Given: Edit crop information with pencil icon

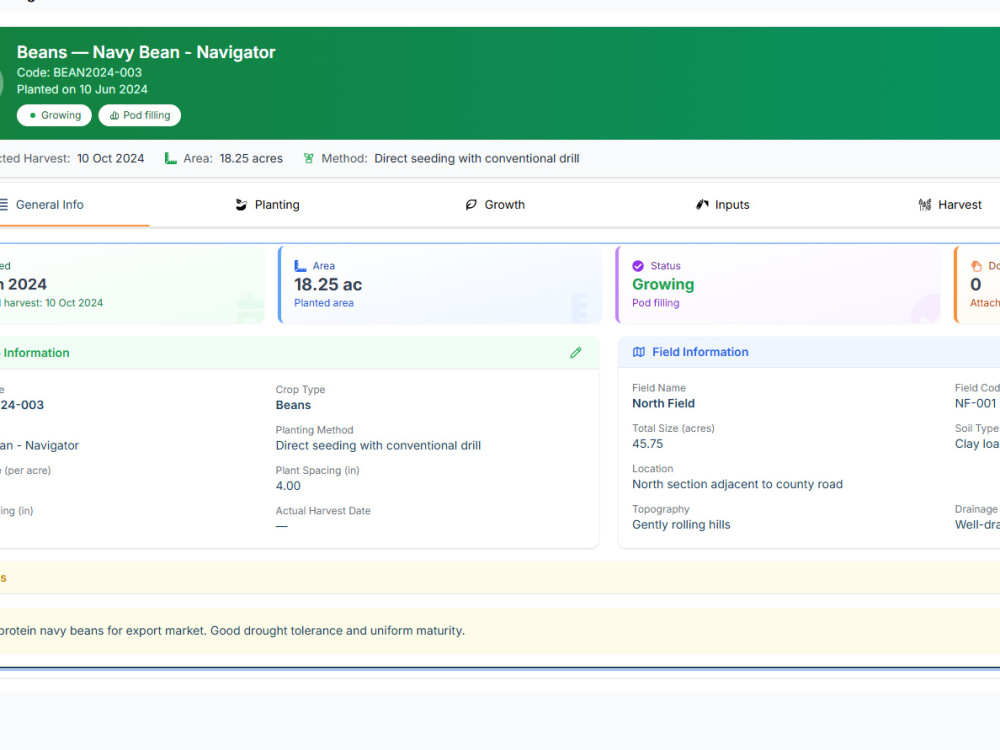Looking at the screenshot, I should click(x=576, y=353).
